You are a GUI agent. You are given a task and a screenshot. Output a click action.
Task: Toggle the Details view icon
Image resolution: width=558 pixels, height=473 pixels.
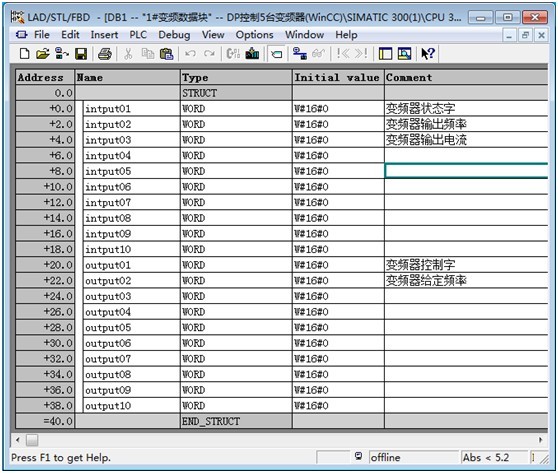click(x=404, y=54)
